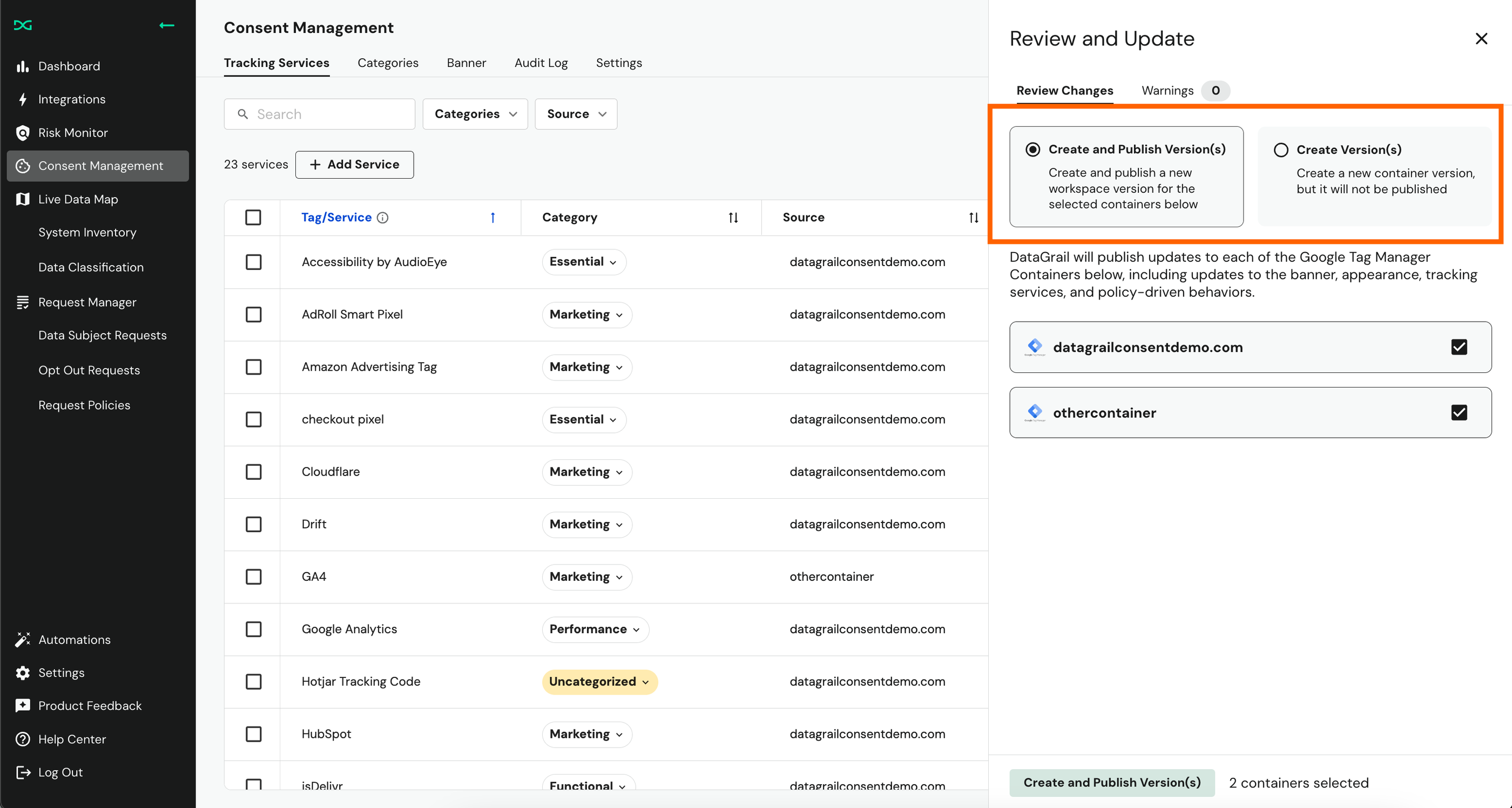Click the Integrations icon in sidebar

click(x=24, y=99)
